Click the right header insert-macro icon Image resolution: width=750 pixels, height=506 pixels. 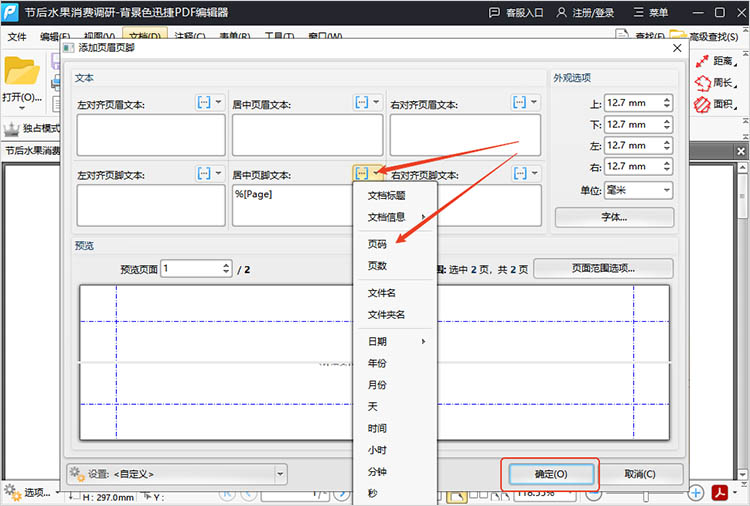coord(519,103)
